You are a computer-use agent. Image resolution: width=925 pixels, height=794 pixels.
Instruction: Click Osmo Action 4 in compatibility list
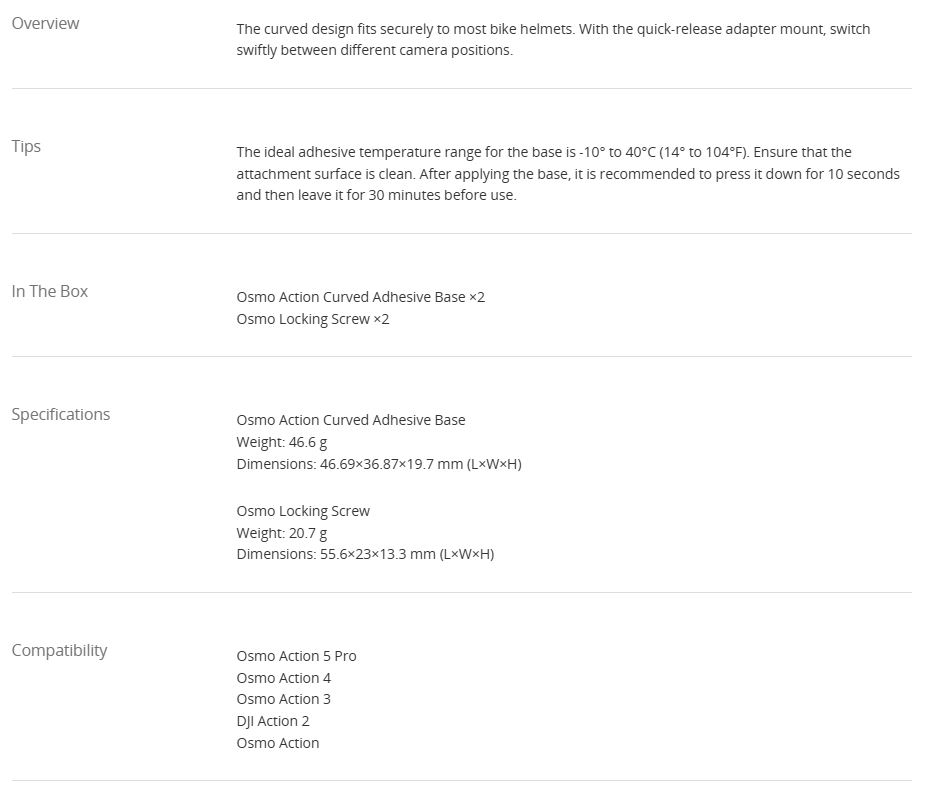(x=283, y=678)
